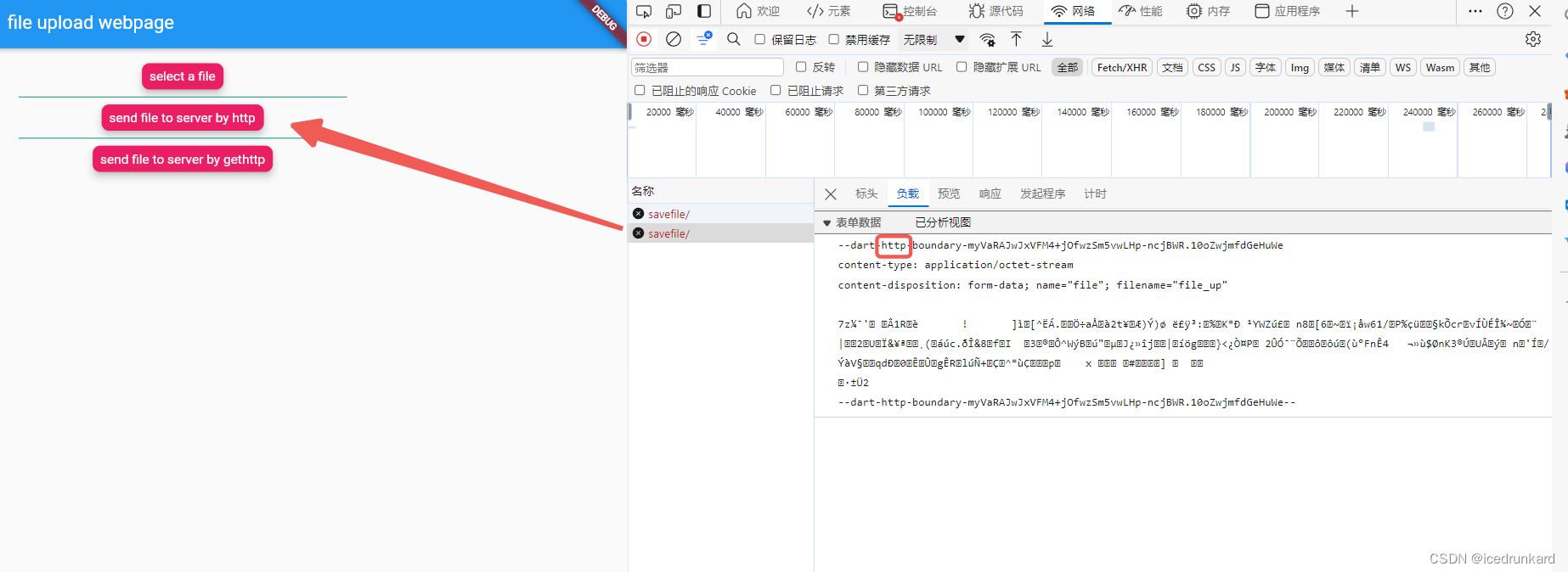Toggle 第三方请求 third-party checkbox

tap(863, 90)
